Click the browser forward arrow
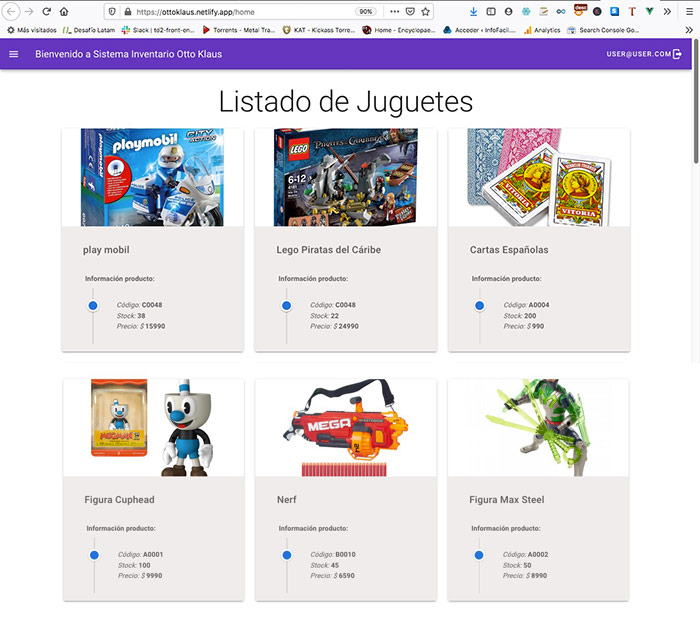The height and width of the screenshot is (626, 700). (29, 12)
